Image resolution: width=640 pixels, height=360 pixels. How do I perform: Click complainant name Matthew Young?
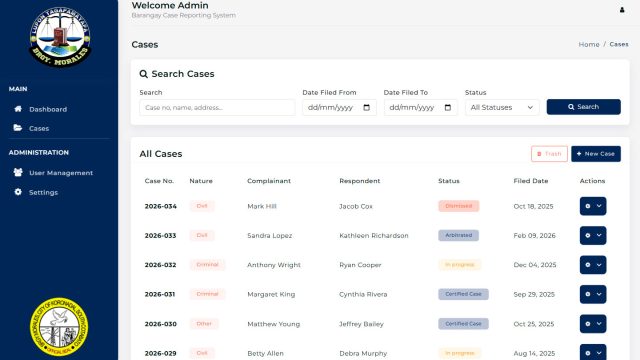point(273,324)
